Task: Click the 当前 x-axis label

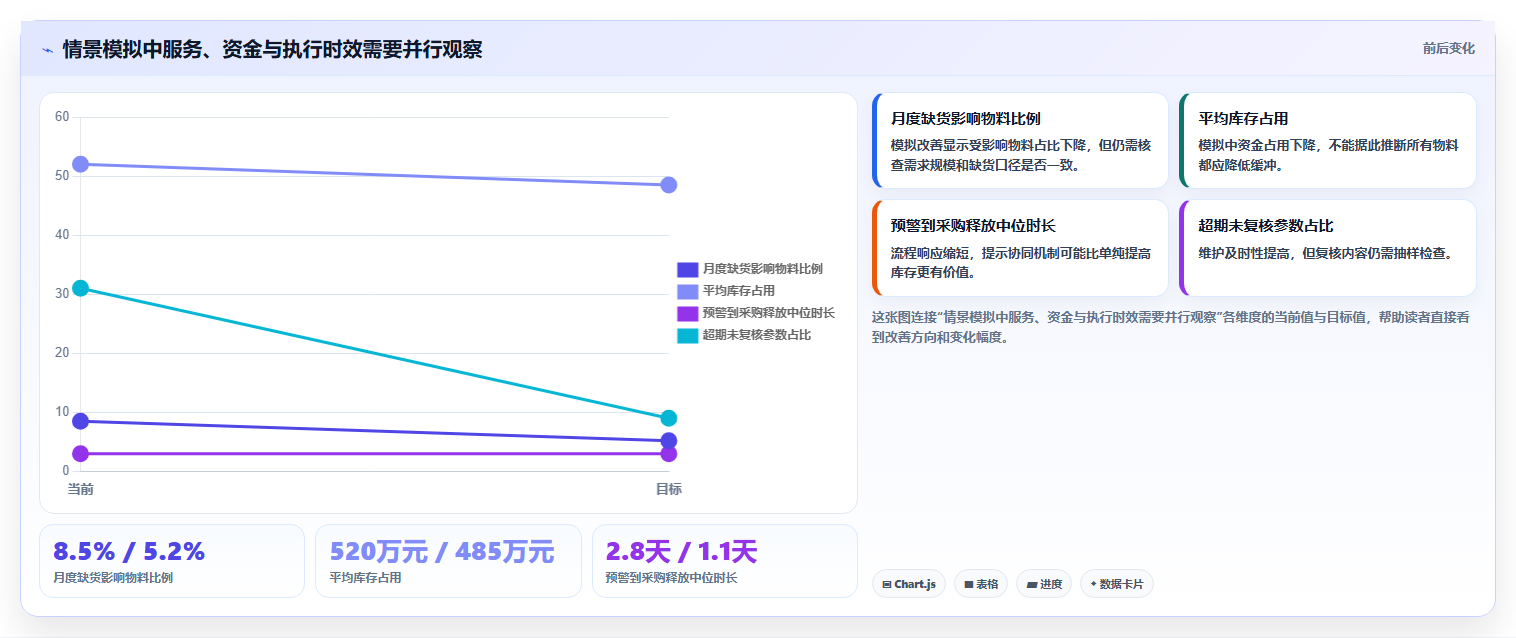Action: tap(81, 489)
